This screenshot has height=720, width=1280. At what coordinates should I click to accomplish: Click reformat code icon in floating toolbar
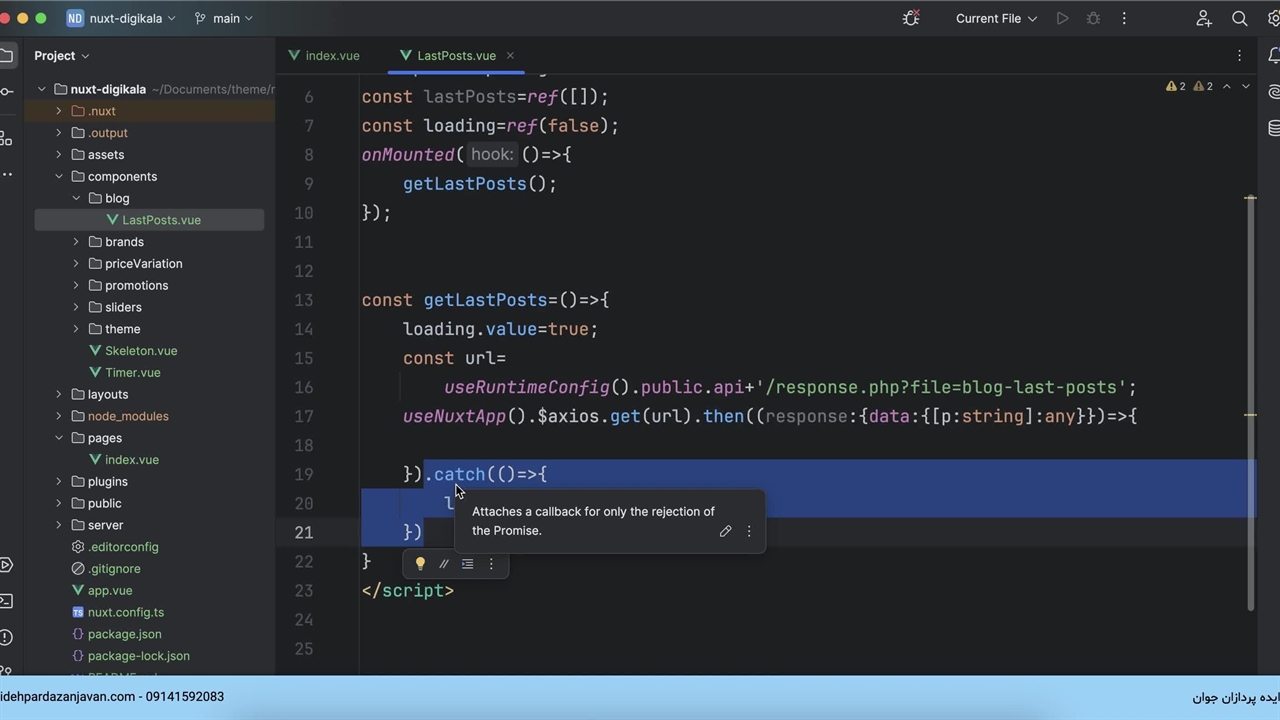pos(467,564)
